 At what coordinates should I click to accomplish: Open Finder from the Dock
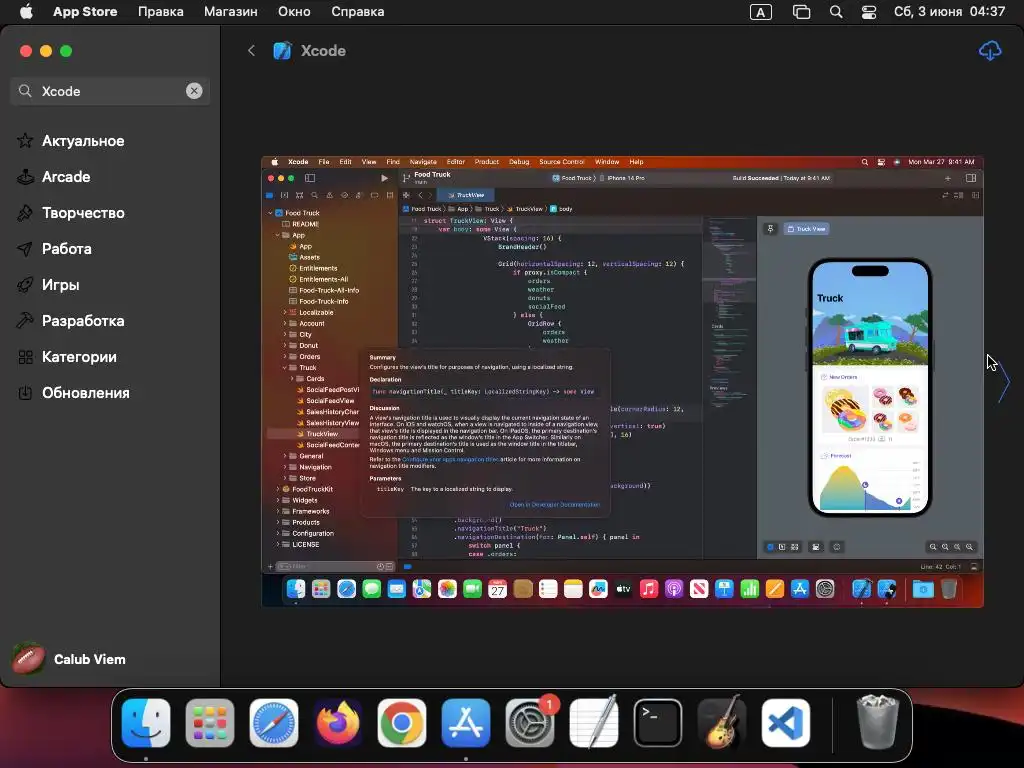pos(146,723)
